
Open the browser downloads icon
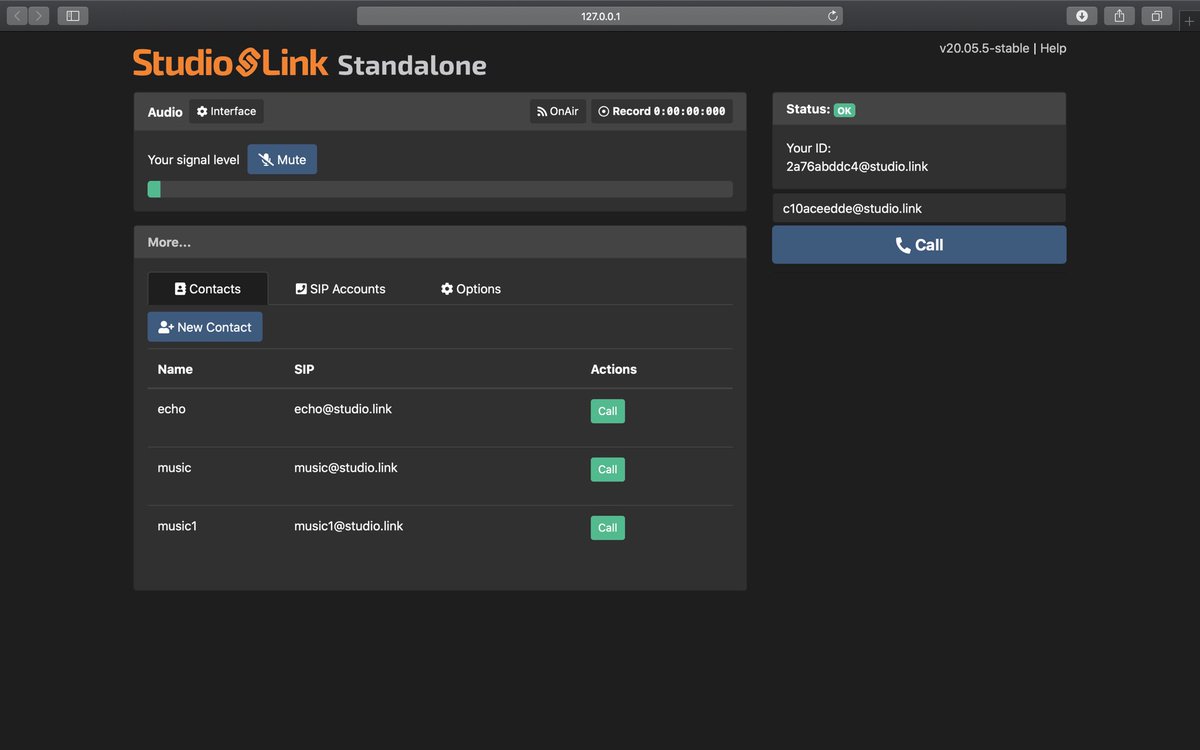(1082, 16)
